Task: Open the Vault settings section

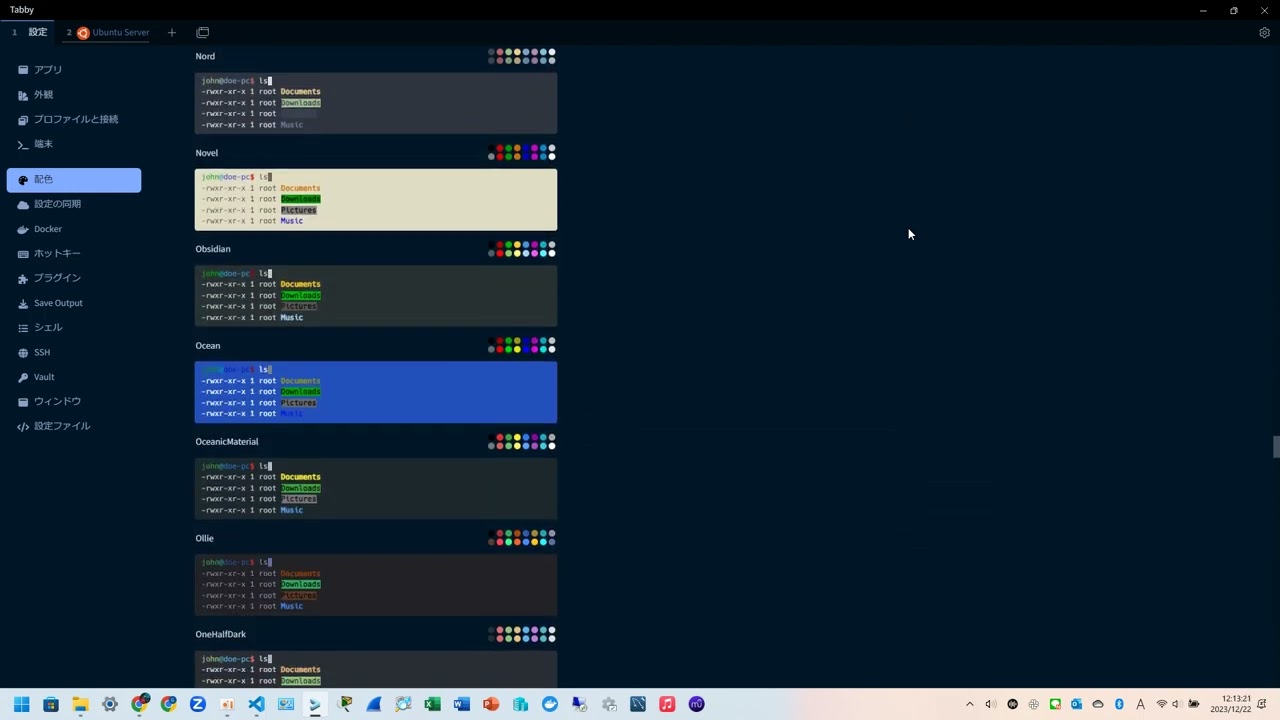Action: tap(74, 377)
